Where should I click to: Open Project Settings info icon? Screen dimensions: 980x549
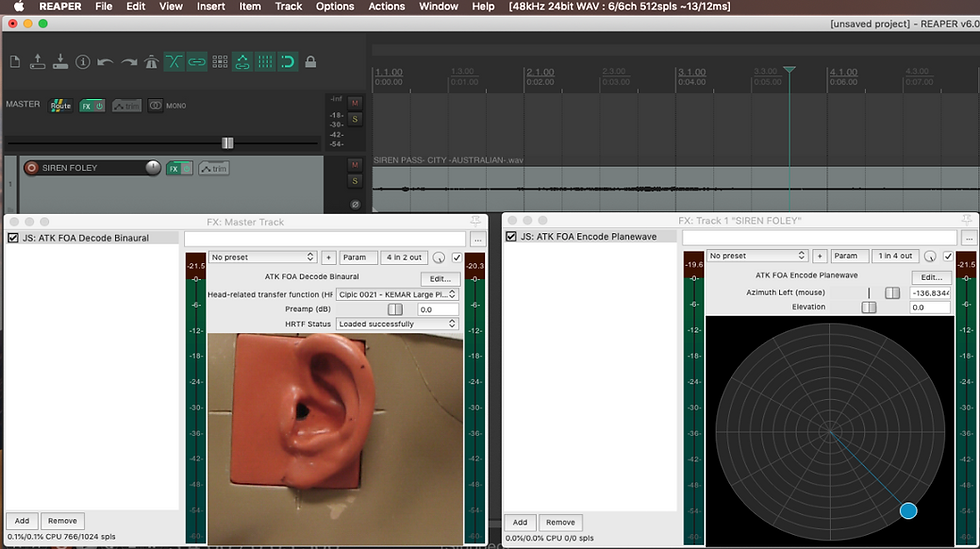pos(82,61)
